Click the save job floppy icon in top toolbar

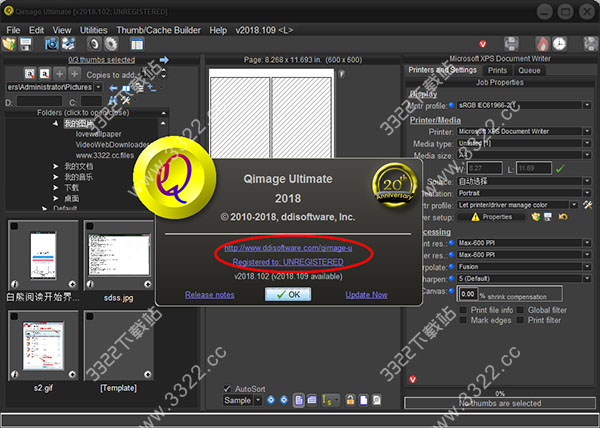pyautogui.click(x=26, y=44)
